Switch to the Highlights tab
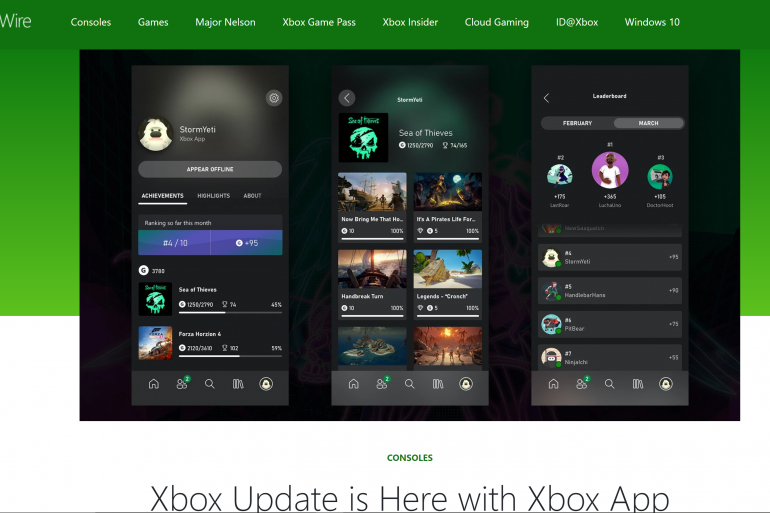The image size is (770, 513). pos(213,196)
